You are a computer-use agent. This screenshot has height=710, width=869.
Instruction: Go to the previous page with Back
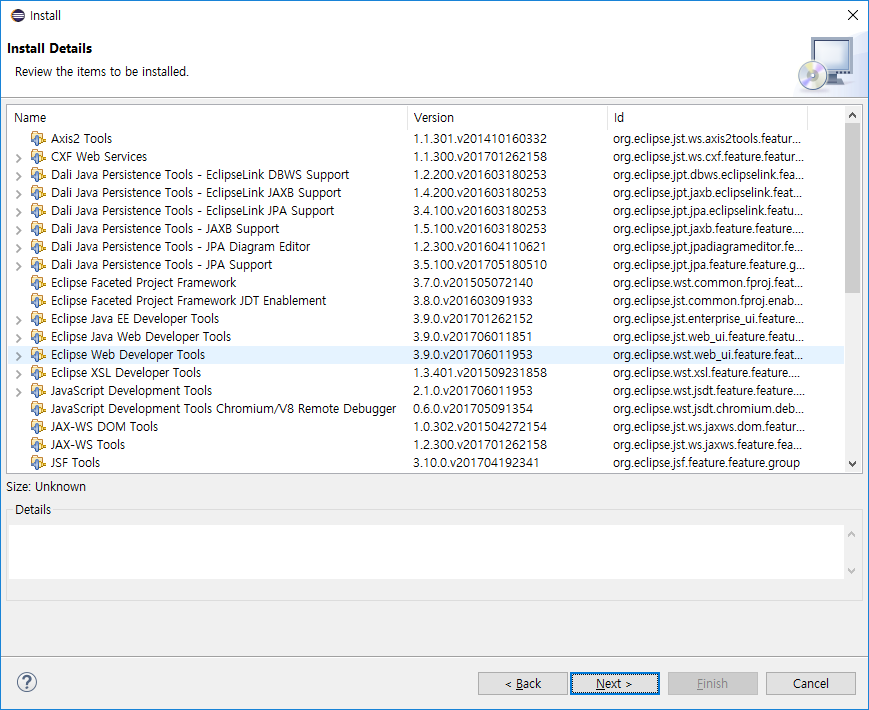[523, 683]
